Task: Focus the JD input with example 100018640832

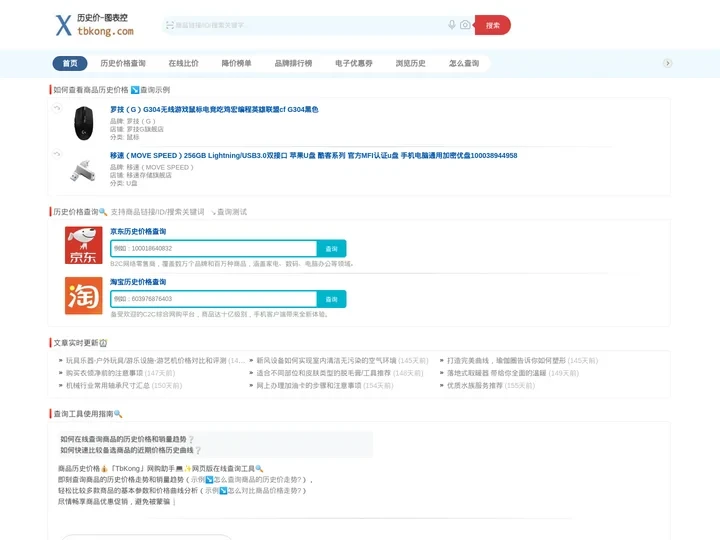Action: pos(214,248)
